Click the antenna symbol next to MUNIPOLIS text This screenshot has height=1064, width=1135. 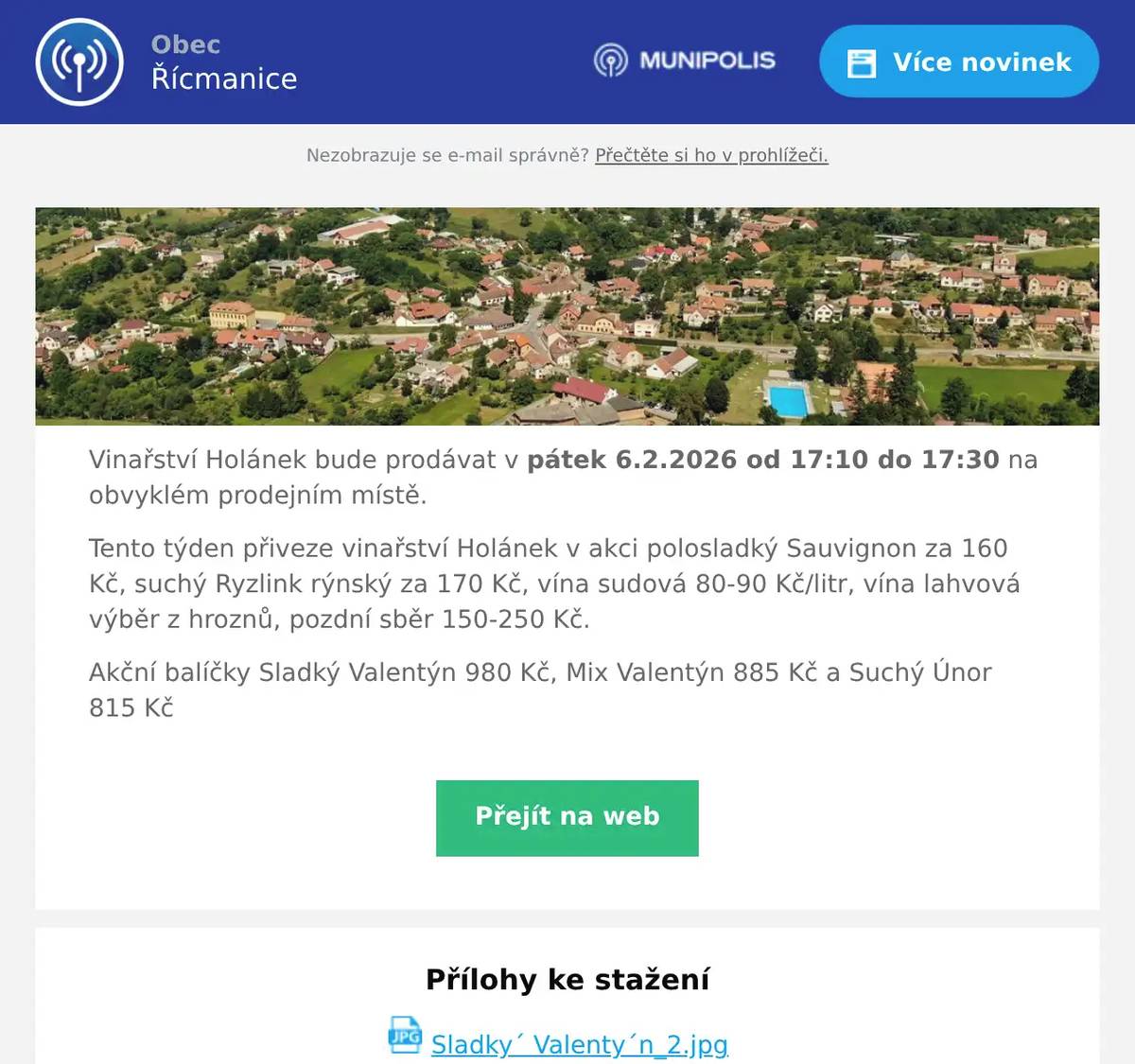pos(611,61)
